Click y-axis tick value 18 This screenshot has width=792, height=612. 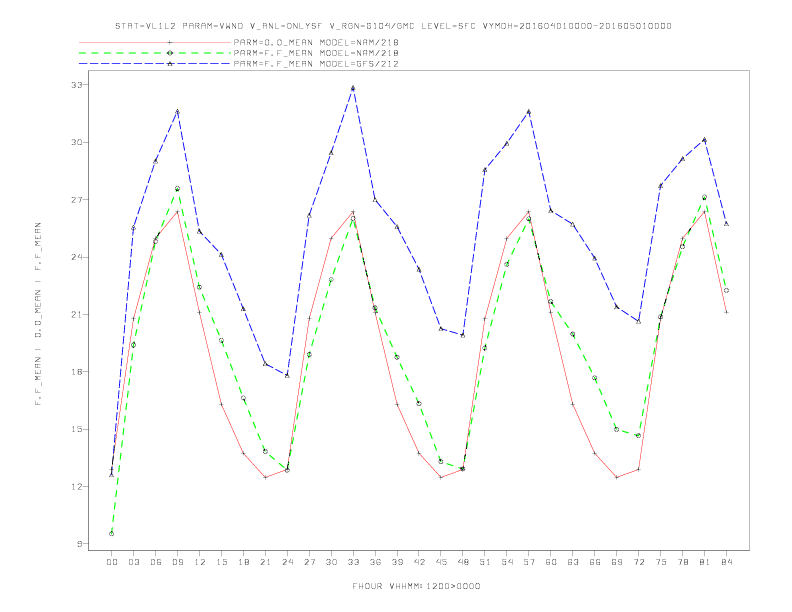point(77,372)
